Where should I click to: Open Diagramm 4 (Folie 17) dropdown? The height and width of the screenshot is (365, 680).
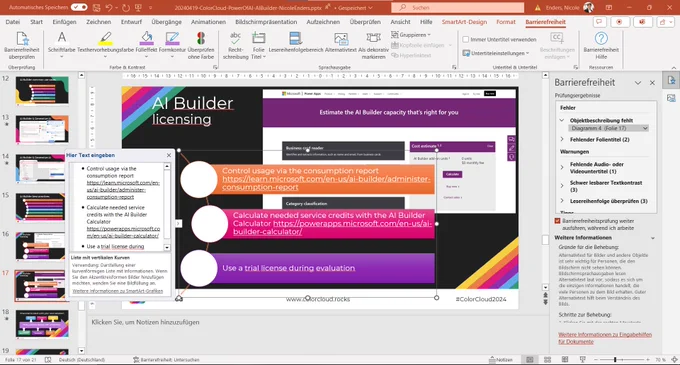point(645,128)
